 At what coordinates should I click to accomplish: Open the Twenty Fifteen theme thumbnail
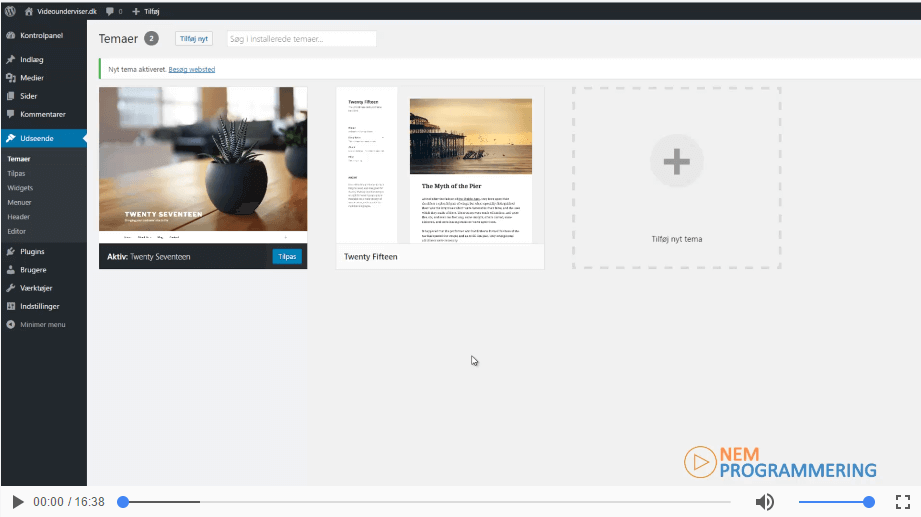(x=440, y=165)
